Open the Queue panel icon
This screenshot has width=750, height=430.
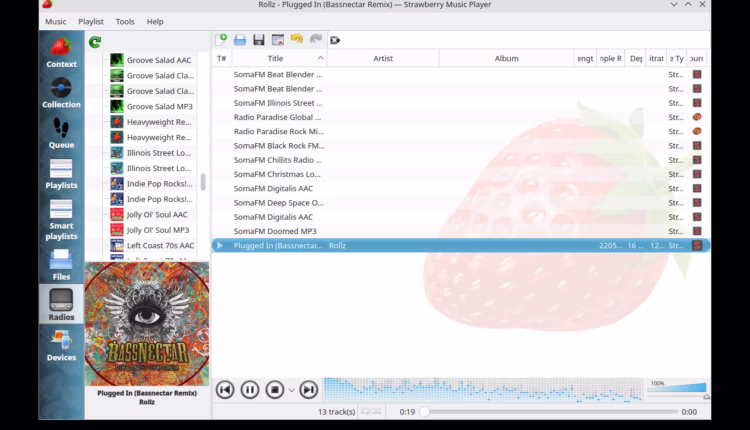click(61, 134)
